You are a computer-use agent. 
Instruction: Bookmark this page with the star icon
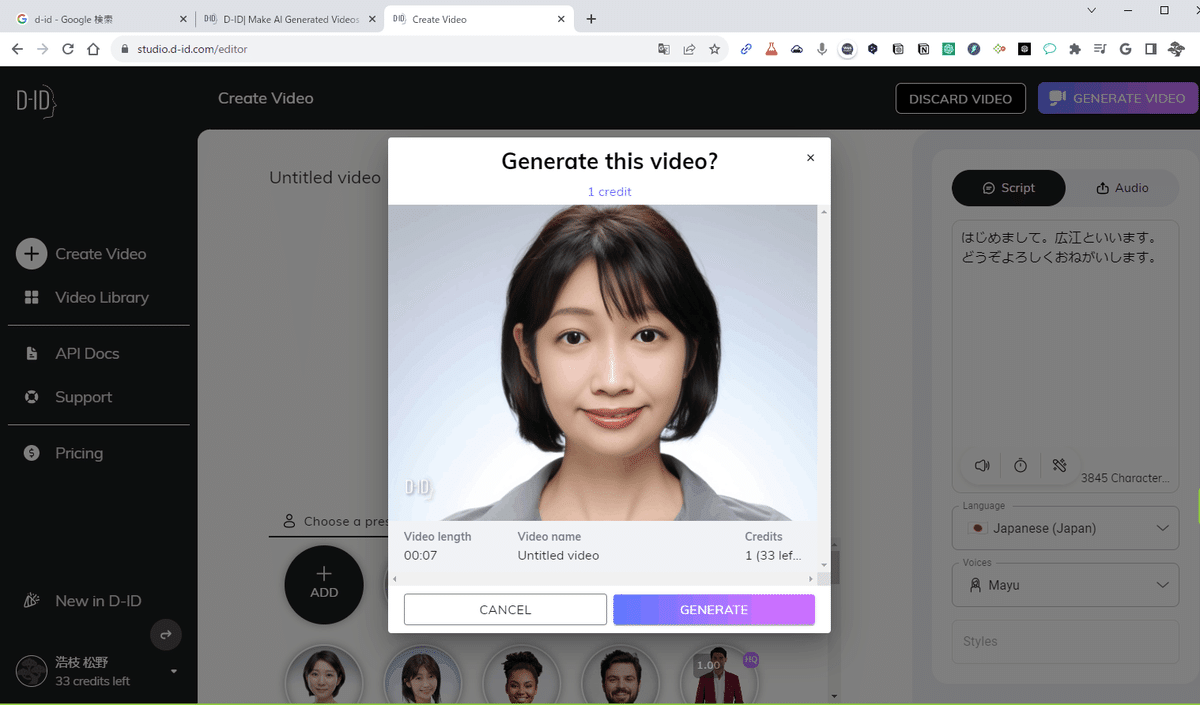714,49
